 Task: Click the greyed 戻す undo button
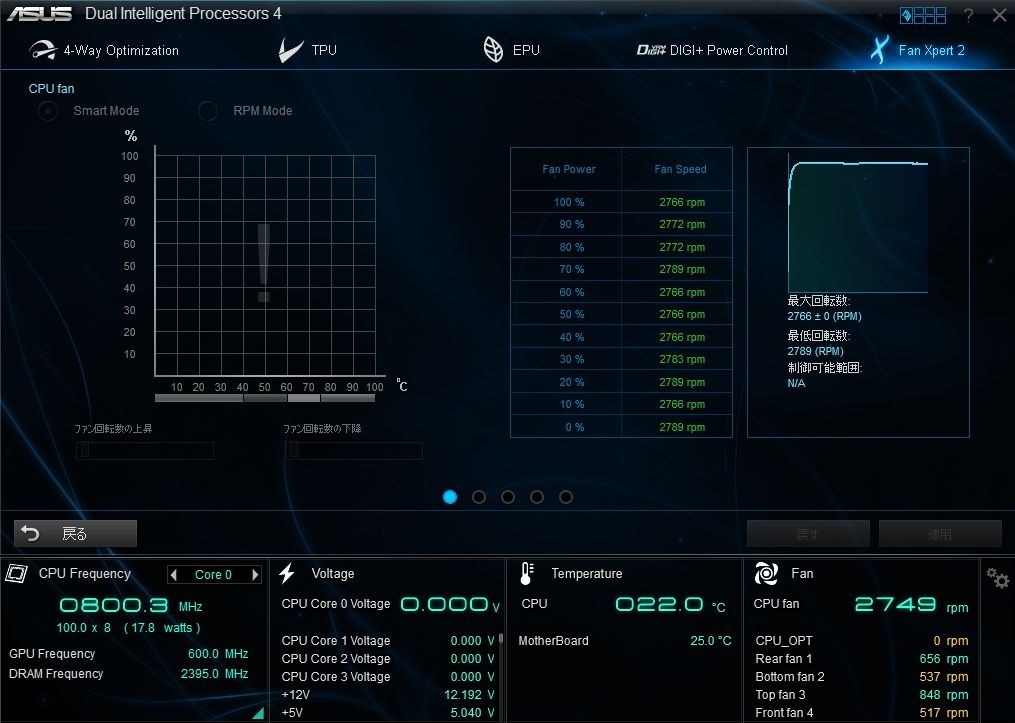pyautogui.click(x=808, y=534)
